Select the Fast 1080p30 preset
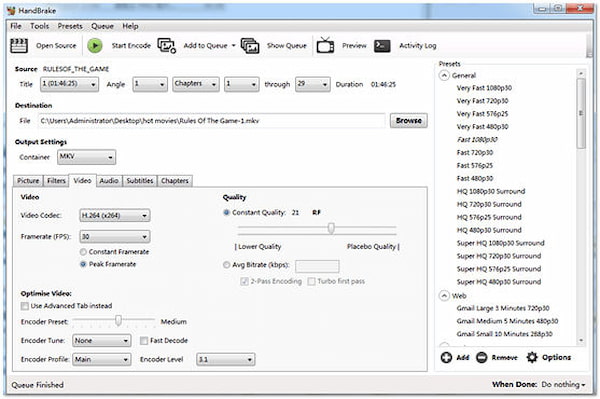This screenshot has width=600, height=399. [477, 140]
